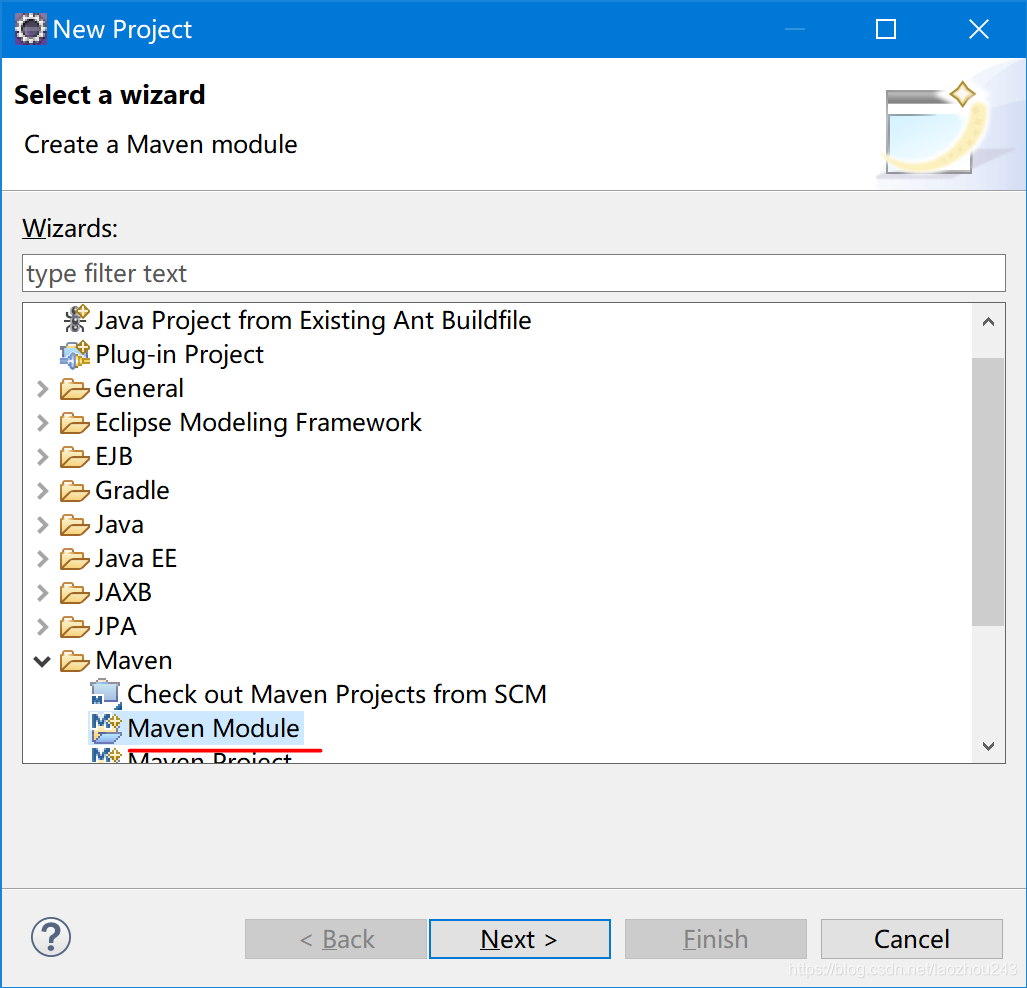Click the wizard list scroll down arrow
Screen dimensions: 1027x988
[988, 746]
